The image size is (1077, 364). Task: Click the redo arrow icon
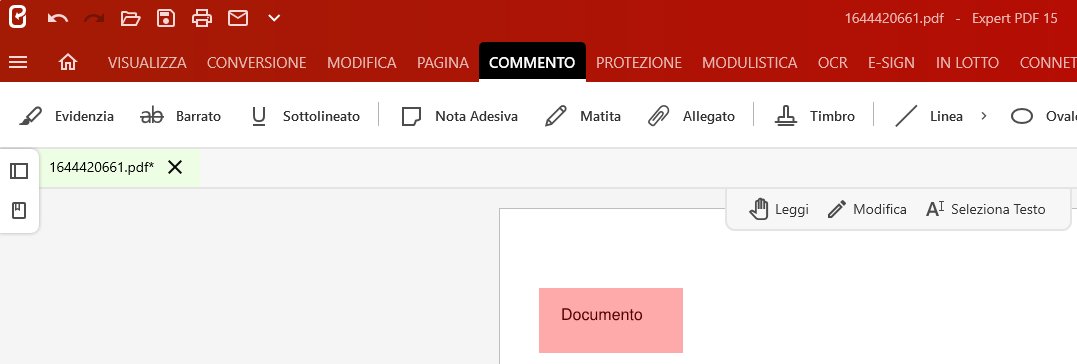click(x=94, y=19)
